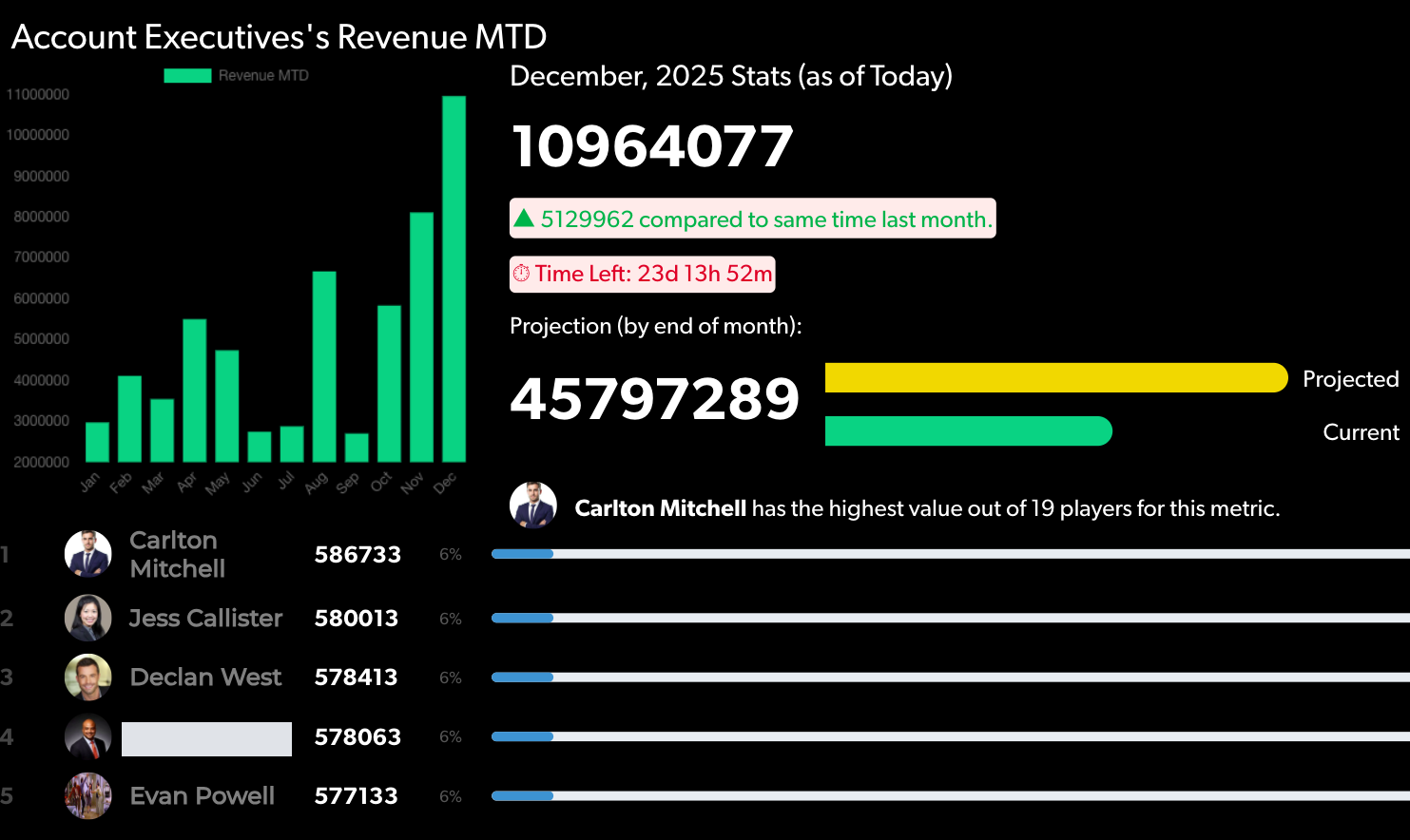Click the 'Account Executives's Revenue MTD' title
Viewport: 1410px width, 840px height.
coord(279,37)
